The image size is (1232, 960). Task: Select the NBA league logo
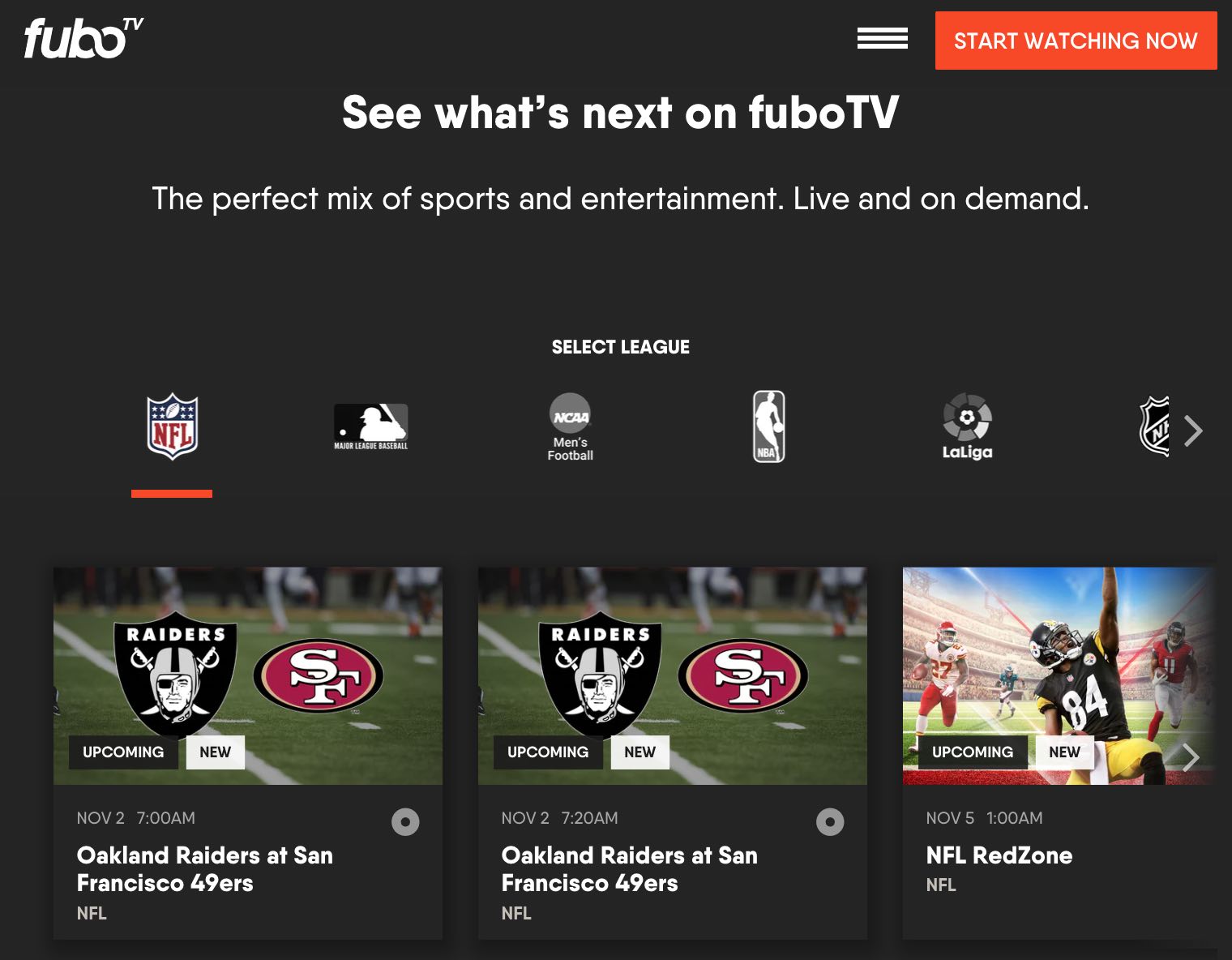tap(768, 426)
